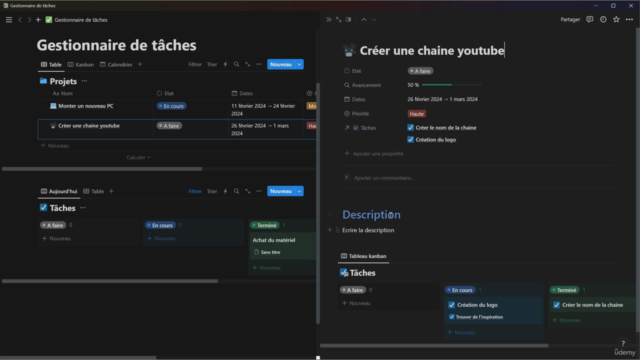Click the side panel horizontal scrollbar
Screen dimensions: 640x360
[434, 345]
